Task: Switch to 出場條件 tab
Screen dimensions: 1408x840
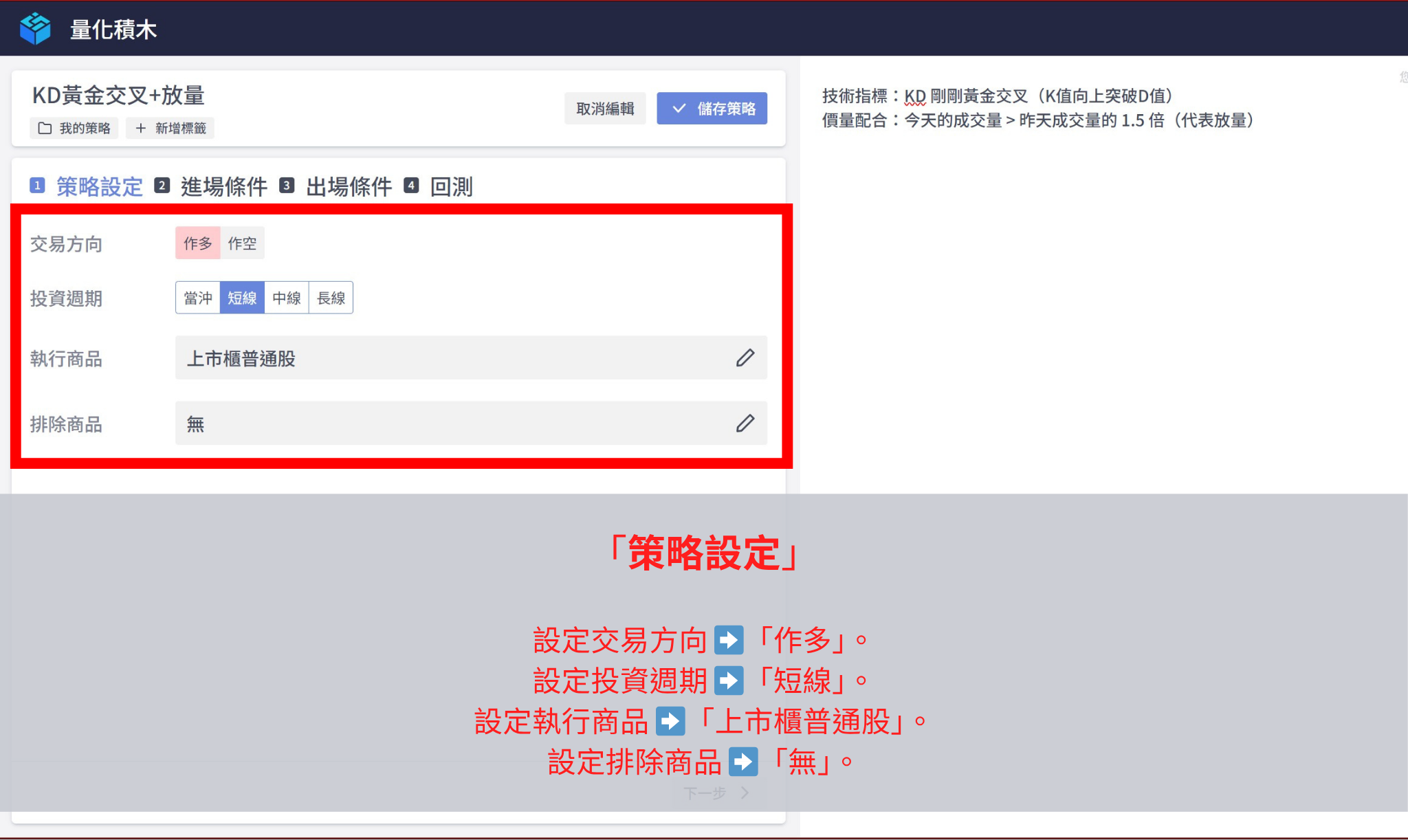Action: point(349,186)
